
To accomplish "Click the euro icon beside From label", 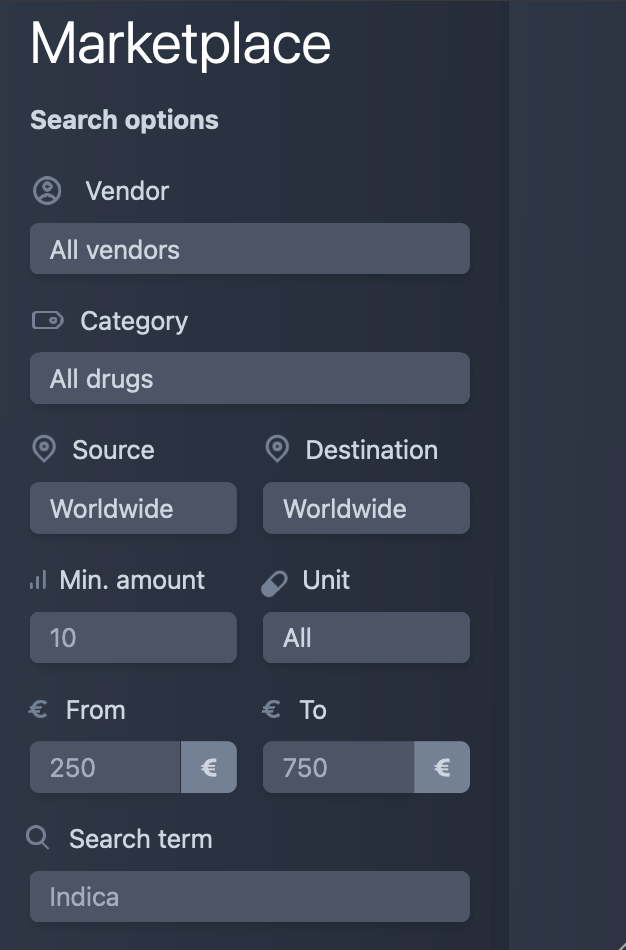I will tap(38, 709).
